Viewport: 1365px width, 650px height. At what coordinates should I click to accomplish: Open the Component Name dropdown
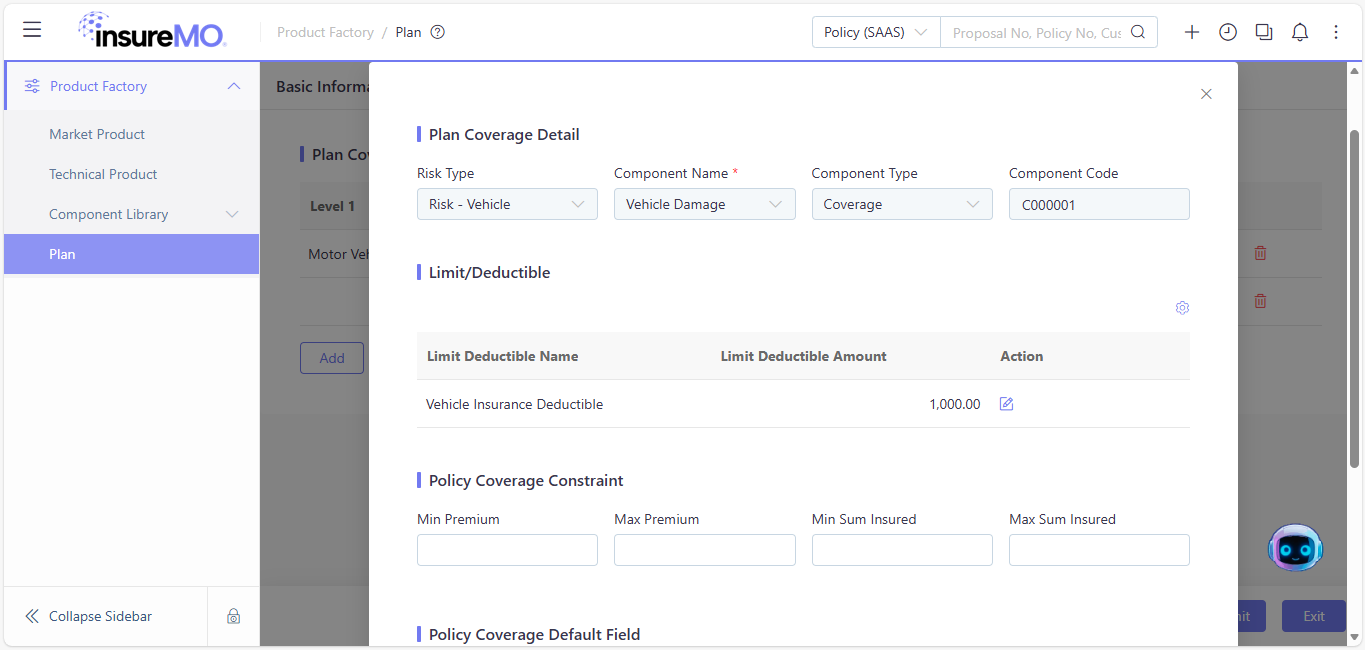click(x=705, y=204)
